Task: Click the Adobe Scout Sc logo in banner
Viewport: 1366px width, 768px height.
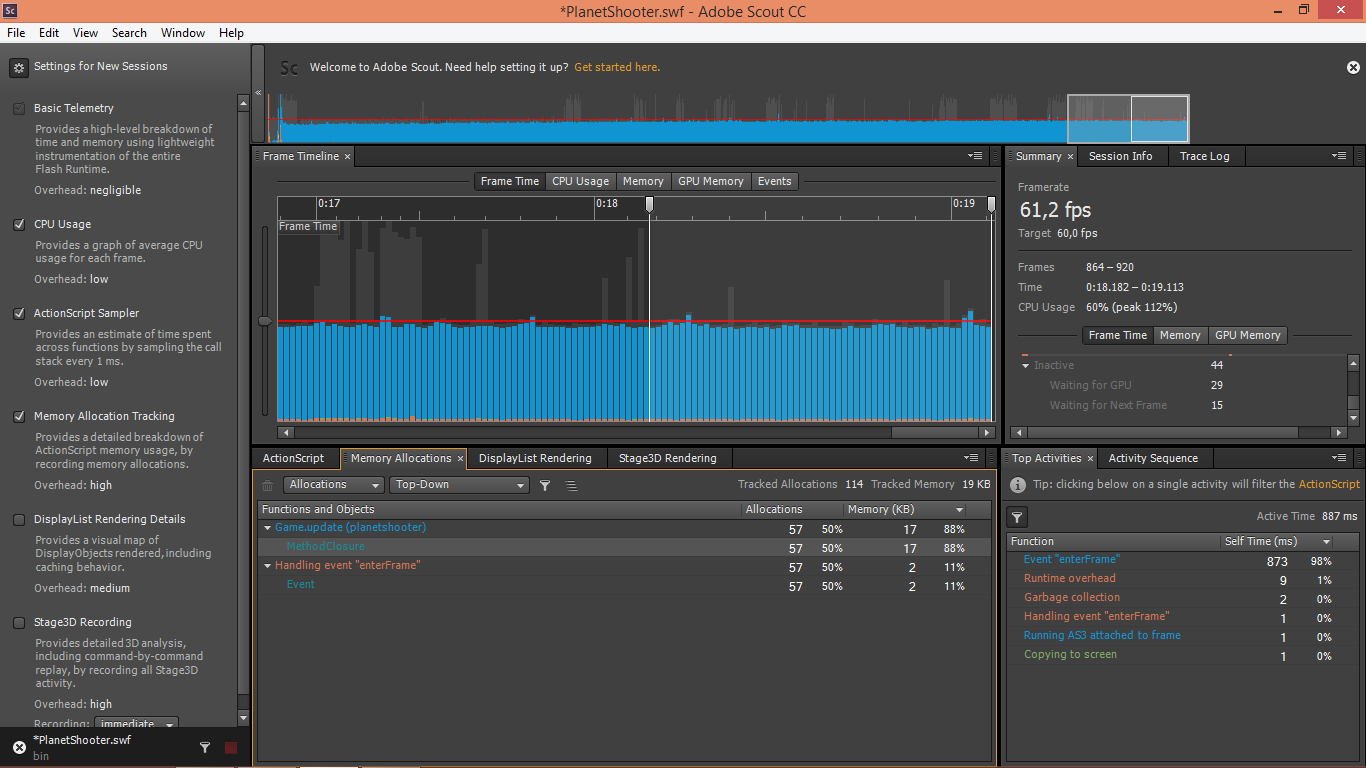Action: tap(289, 68)
